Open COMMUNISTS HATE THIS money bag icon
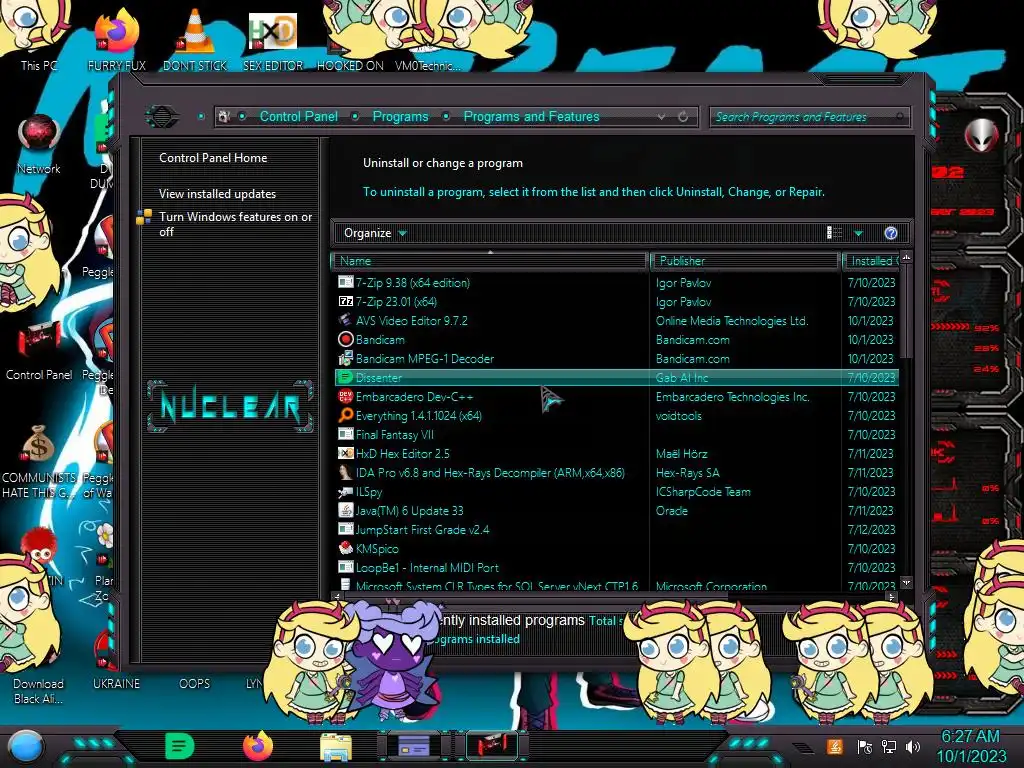Screen dimensions: 1024x768 39,460
